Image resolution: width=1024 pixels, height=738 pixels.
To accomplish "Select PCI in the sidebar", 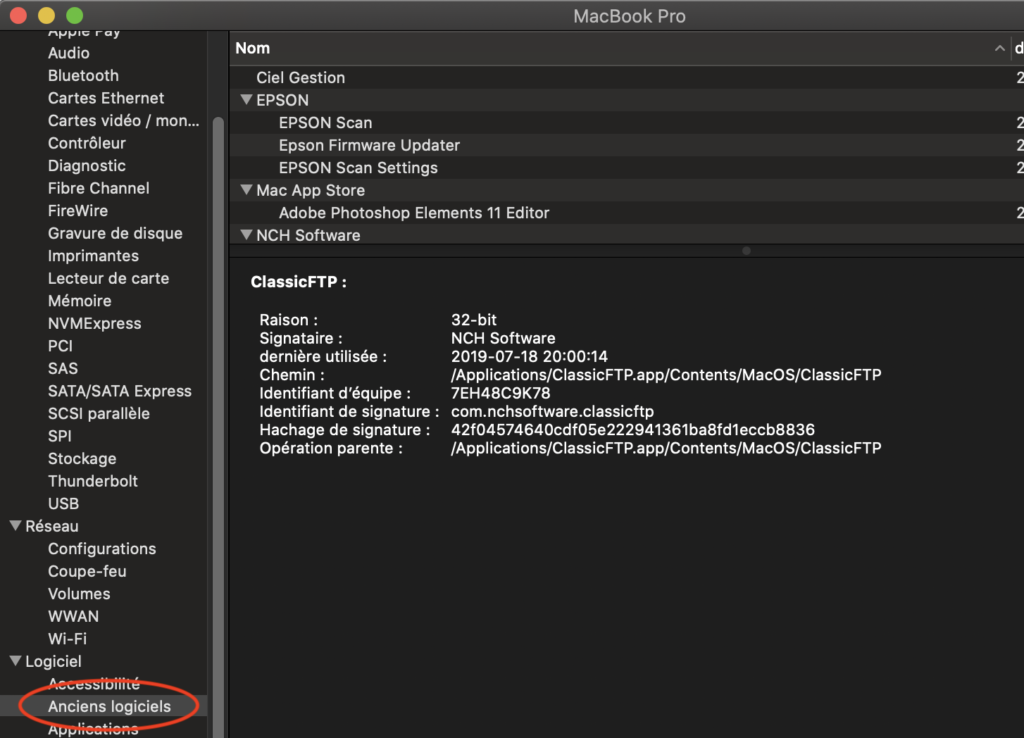I will point(60,346).
